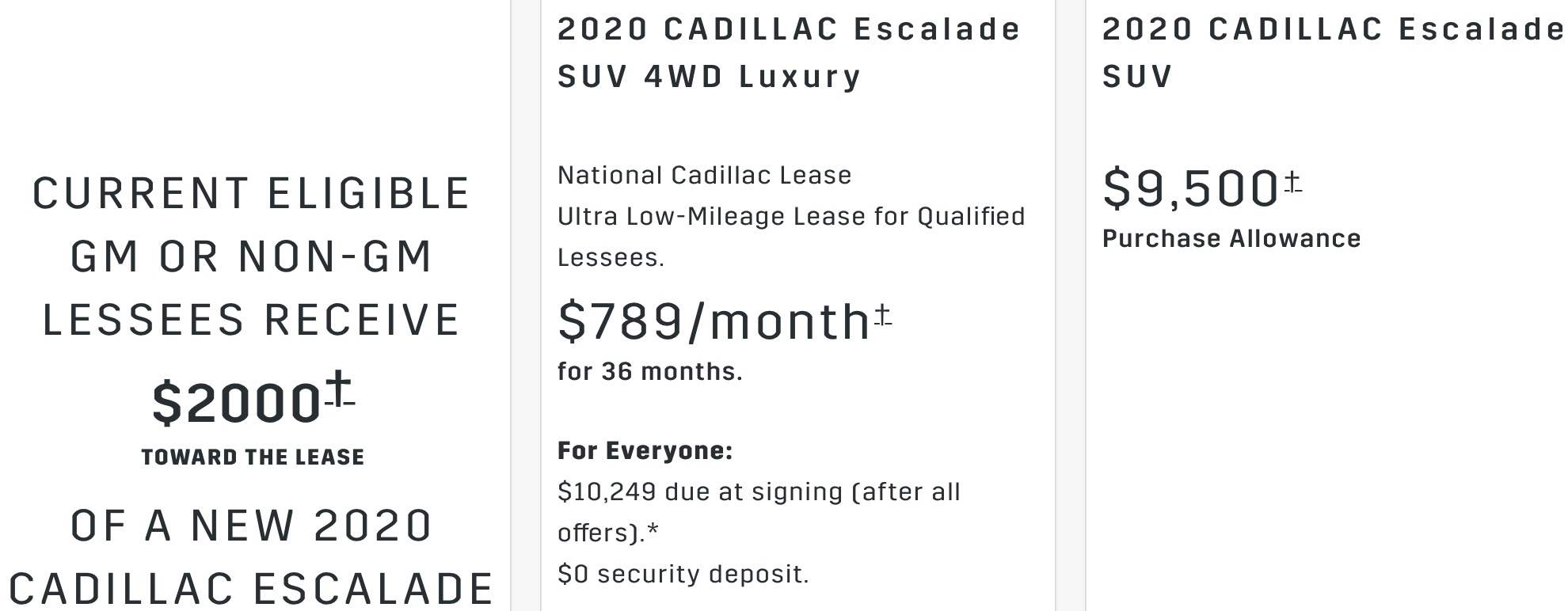1568x611 pixels.
Task: Click 'Ultra Low-Mileage Lease for Qualified Lessees'
Action: (x=791, y=237)
